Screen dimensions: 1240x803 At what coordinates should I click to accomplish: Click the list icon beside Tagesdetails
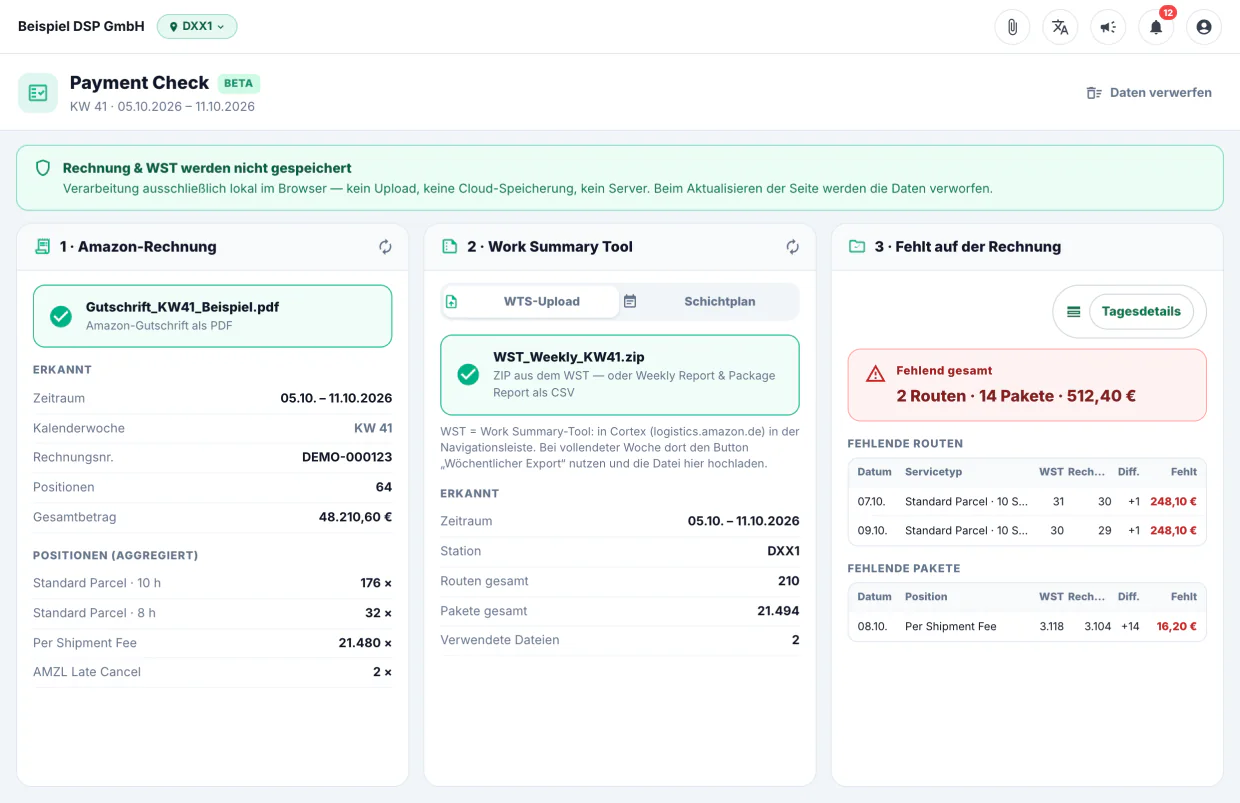1073,312
